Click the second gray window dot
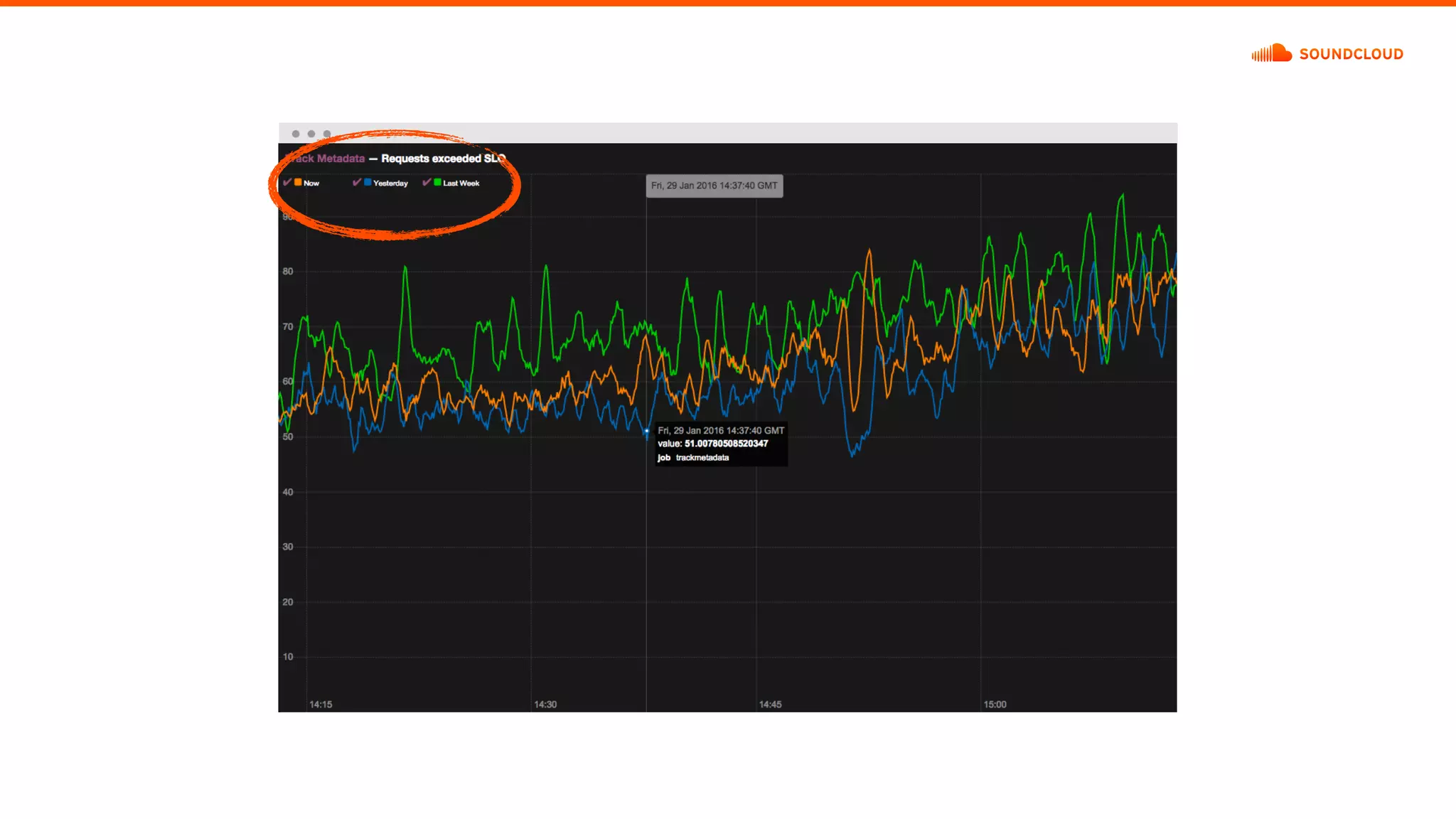The height and width of the screenshot is (819, 1456). (311, 134)
